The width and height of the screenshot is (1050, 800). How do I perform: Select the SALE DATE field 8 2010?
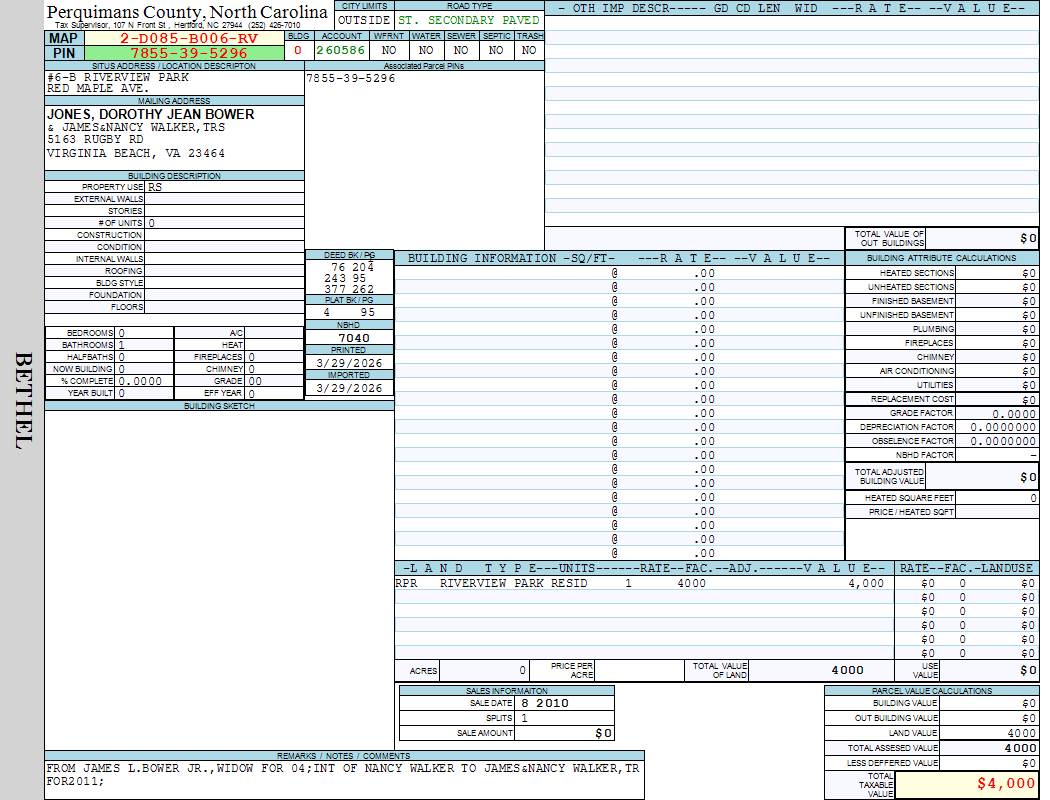[564, 703]
